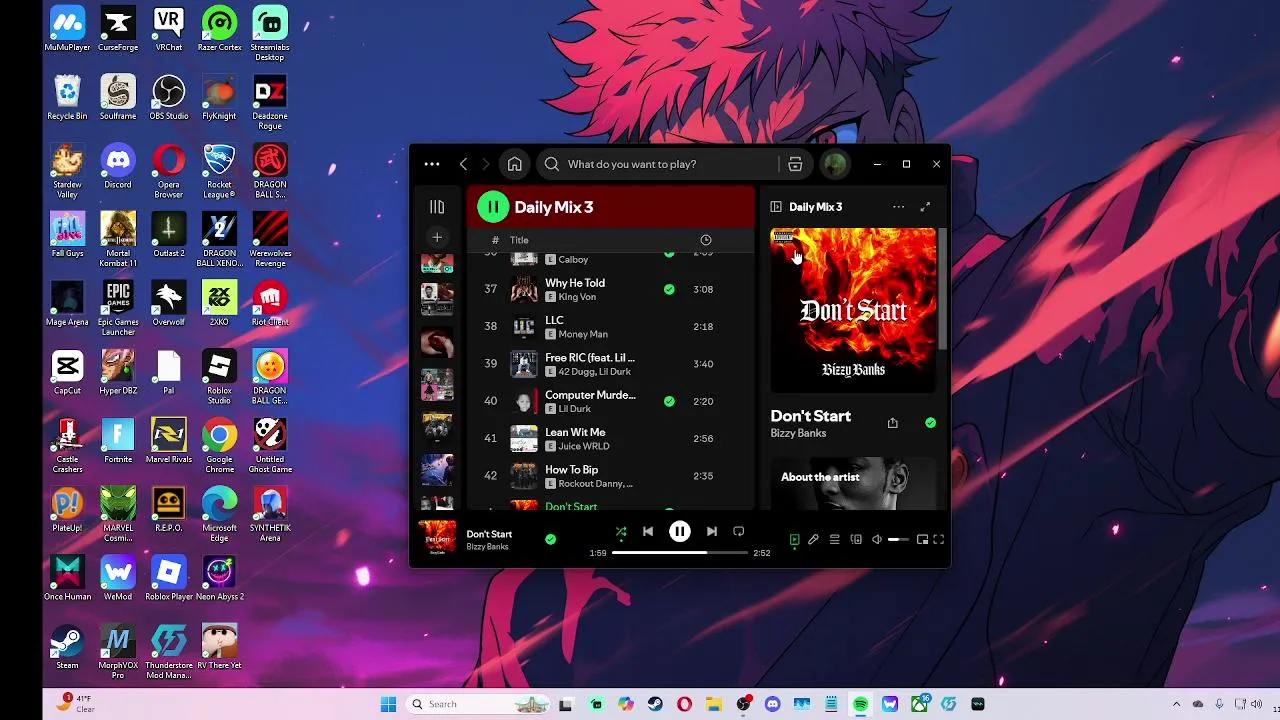
Task: Launch Fortnite from desktop
Action: click(x=118, y=441)
